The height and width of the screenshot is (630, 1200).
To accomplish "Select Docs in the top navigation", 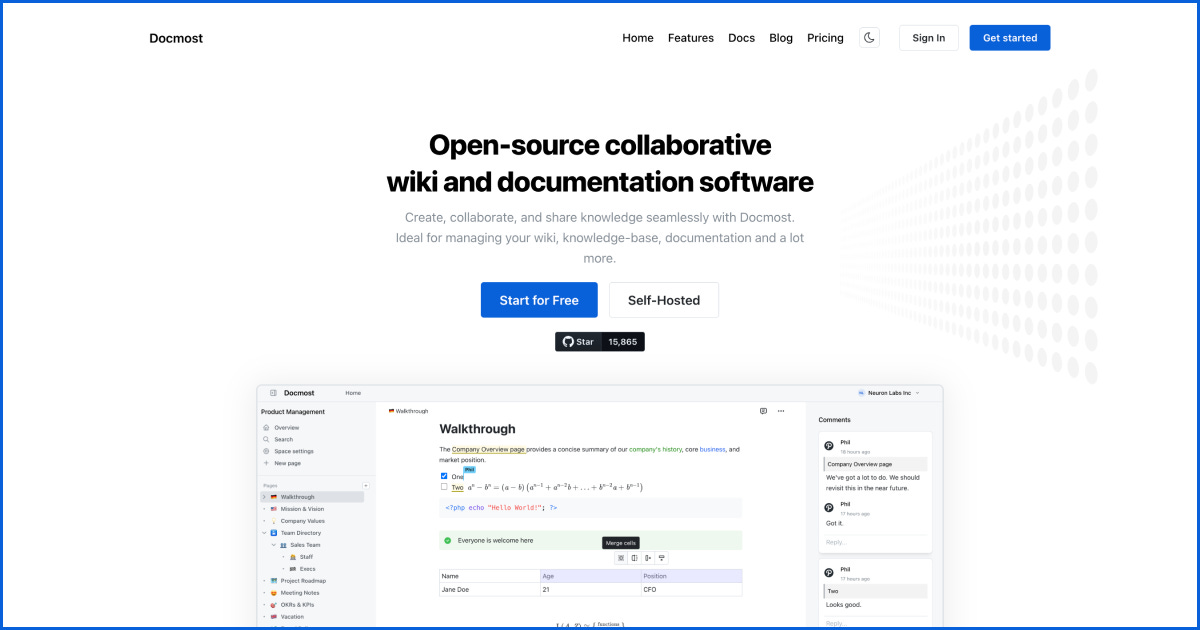I will [741, 38].
